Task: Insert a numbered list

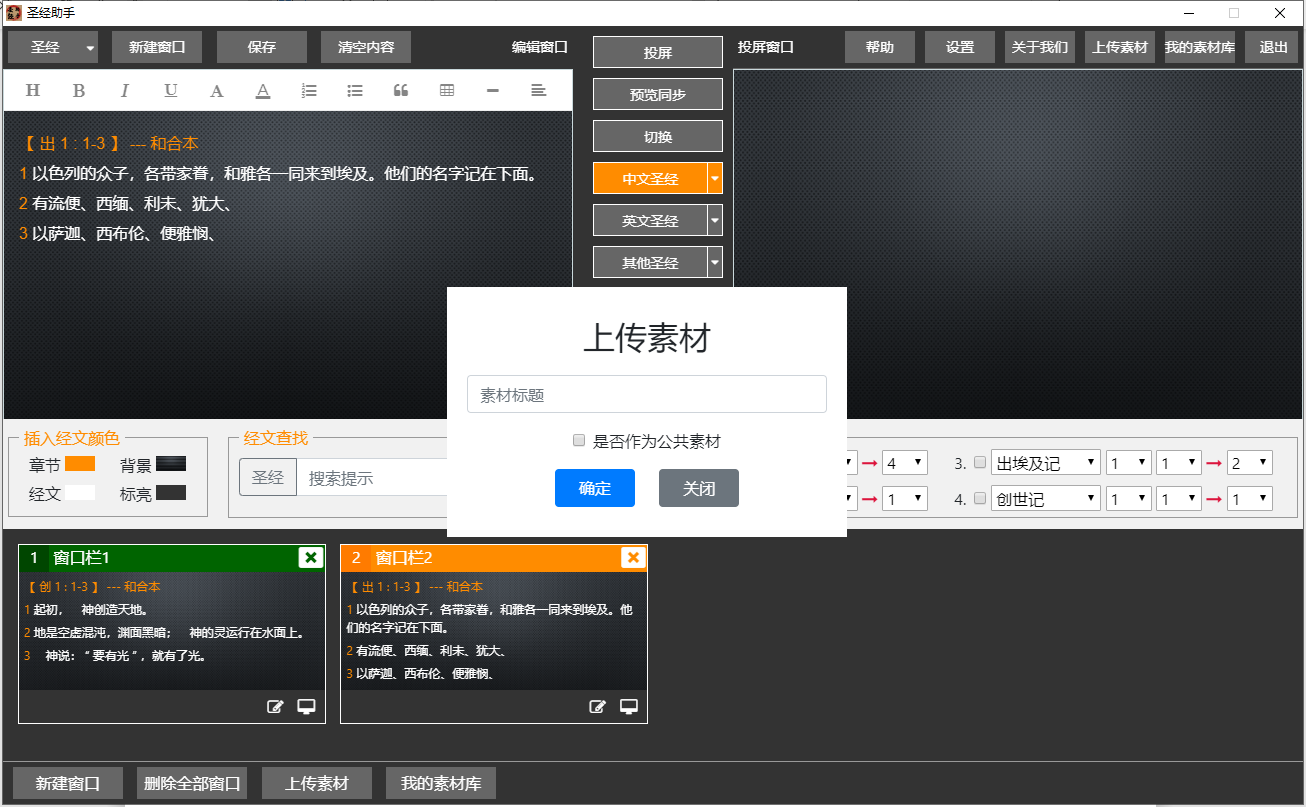Action: point(309,91)
